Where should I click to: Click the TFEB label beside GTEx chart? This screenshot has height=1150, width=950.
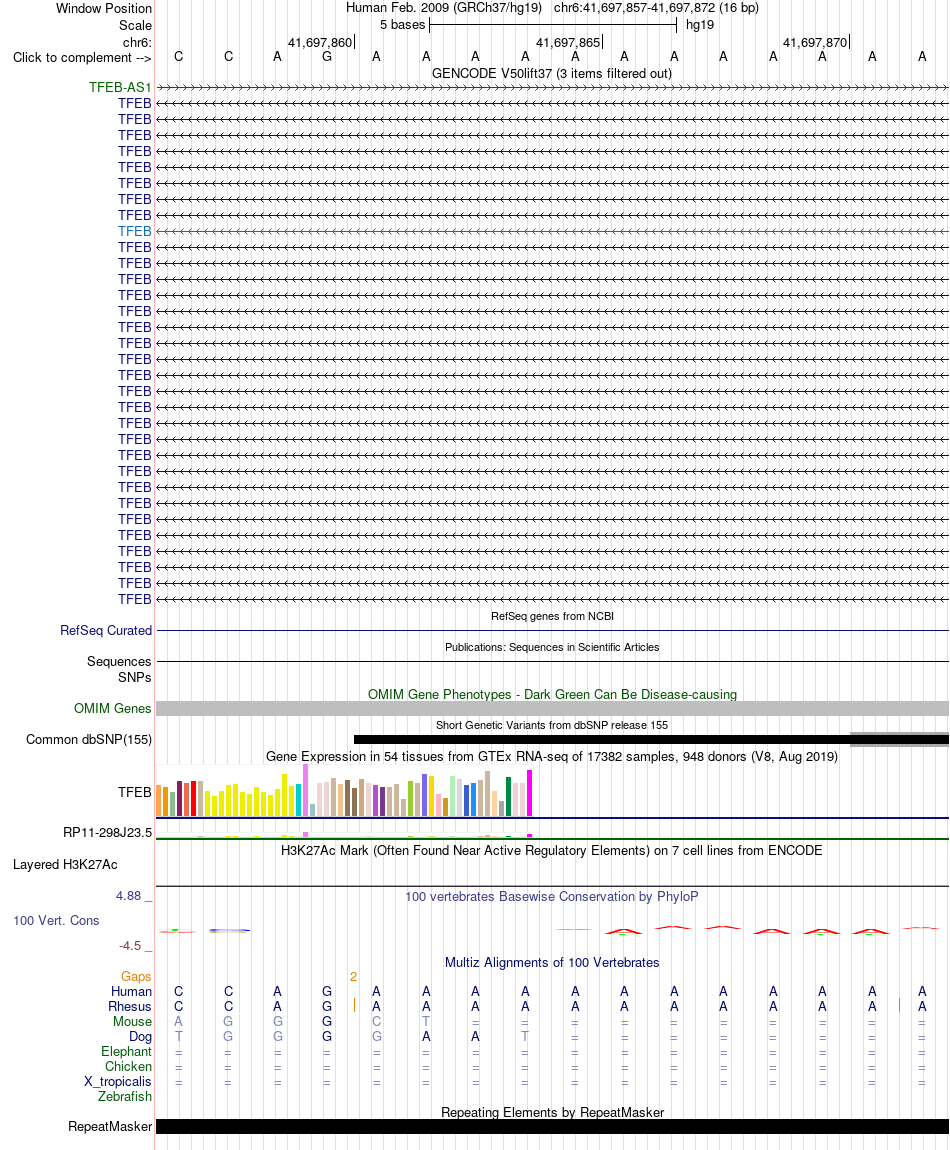135,792
